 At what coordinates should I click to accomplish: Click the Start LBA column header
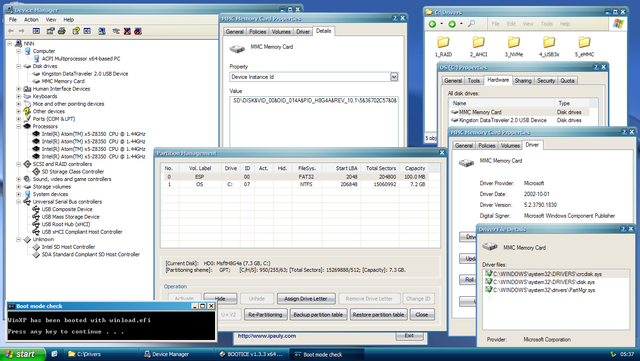click(x=341, y=168)
